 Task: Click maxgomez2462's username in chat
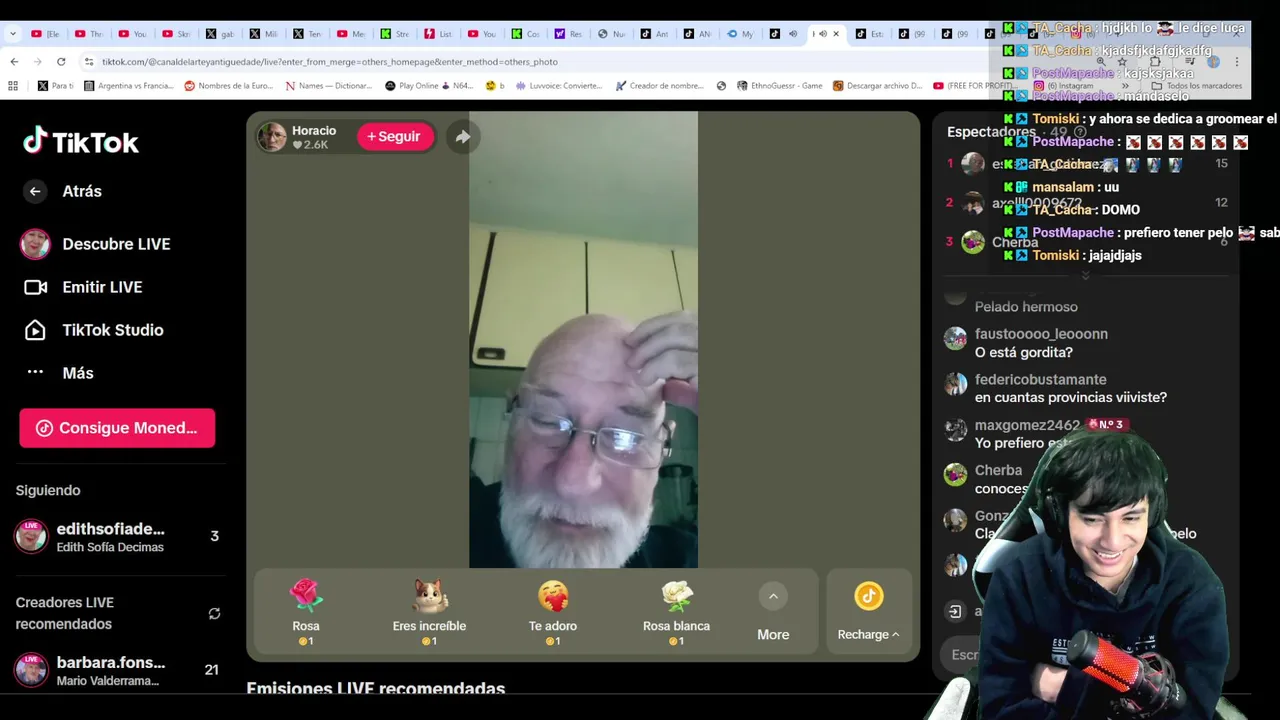tap(1027, 426)
